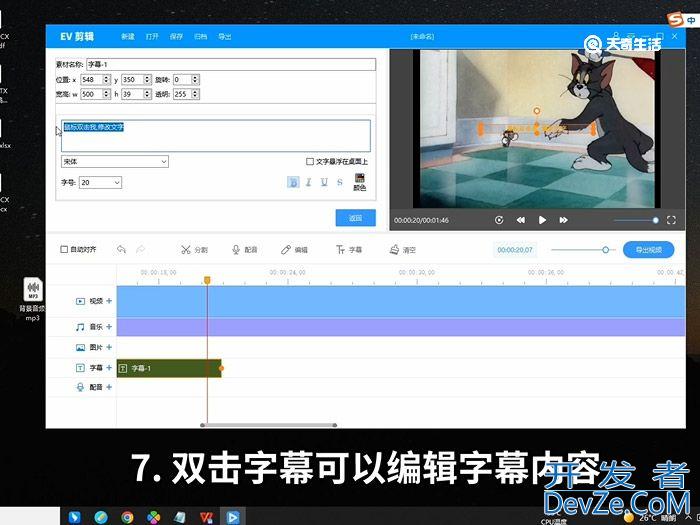Viewport: 700px width, 525px height.
Task: Toggle bold text formatting
Action: (x=293, y=182)
